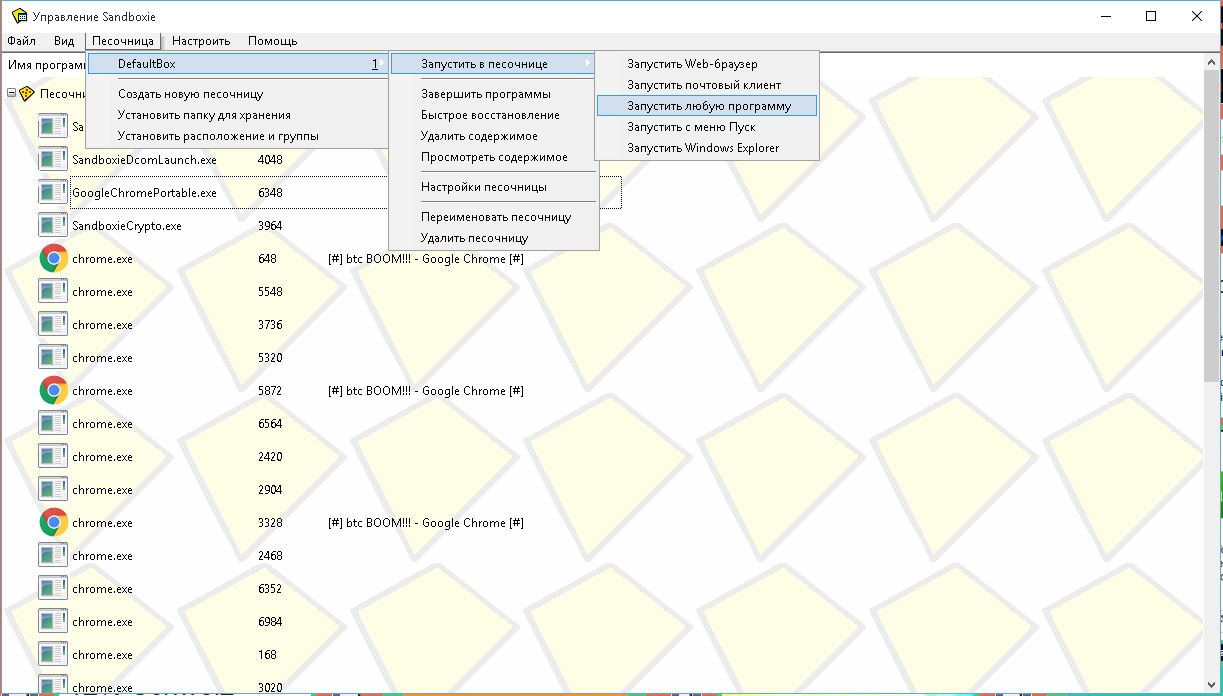Click the SandboxieDcomLaunch.exe process icon
1223x696 pixels.
pyautogui.click(x=53, y=160)
